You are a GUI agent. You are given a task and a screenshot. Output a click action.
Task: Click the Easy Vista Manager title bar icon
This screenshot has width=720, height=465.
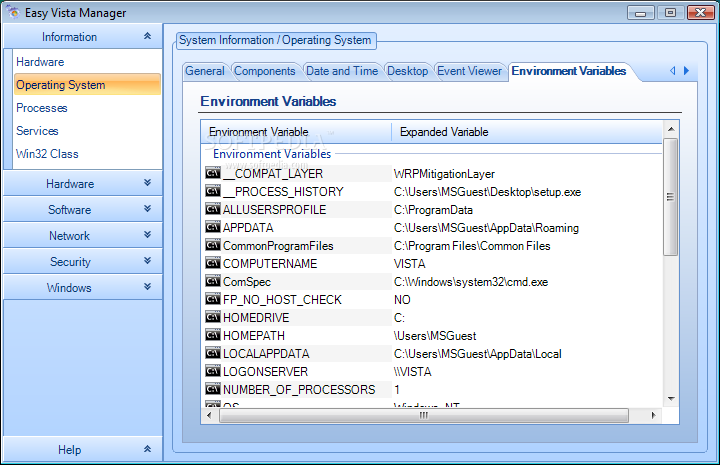[13, 12]
